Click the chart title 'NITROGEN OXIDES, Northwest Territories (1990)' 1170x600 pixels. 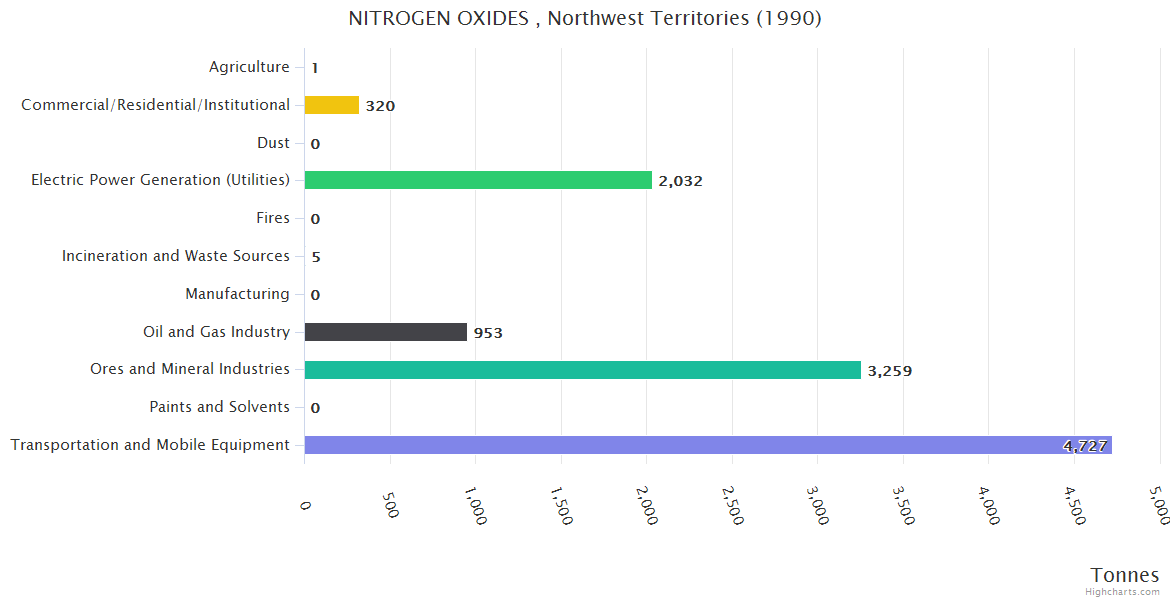[x=585, y=18]
